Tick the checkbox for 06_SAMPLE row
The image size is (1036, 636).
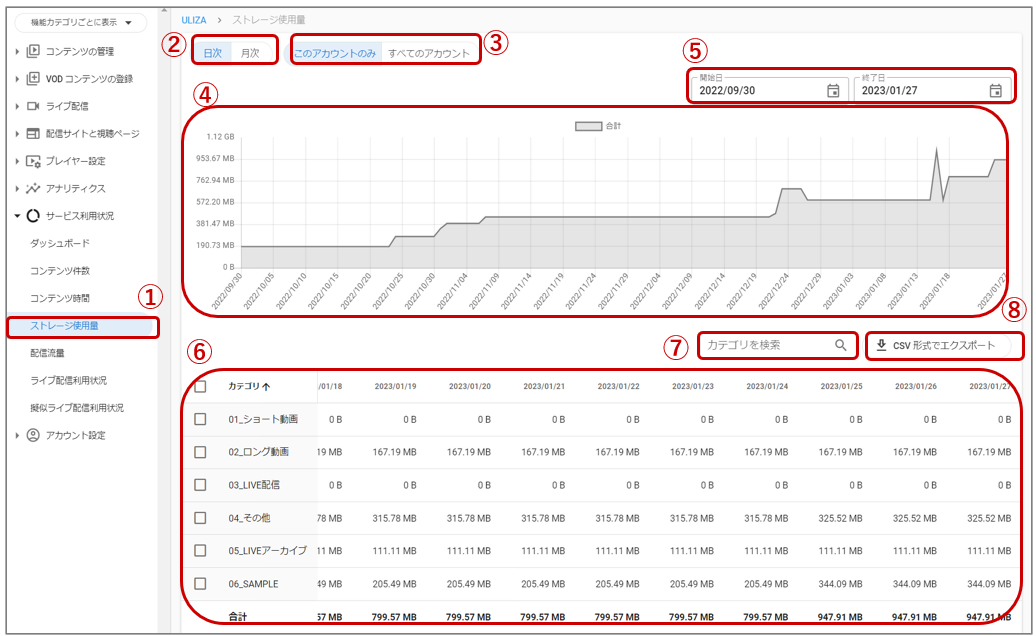[x=200, y=583]
